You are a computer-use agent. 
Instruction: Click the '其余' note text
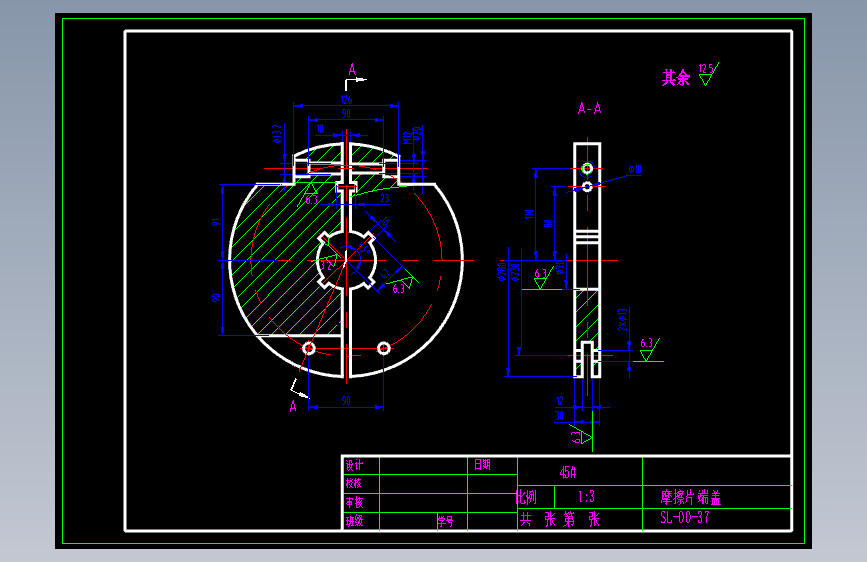point(676,78)
